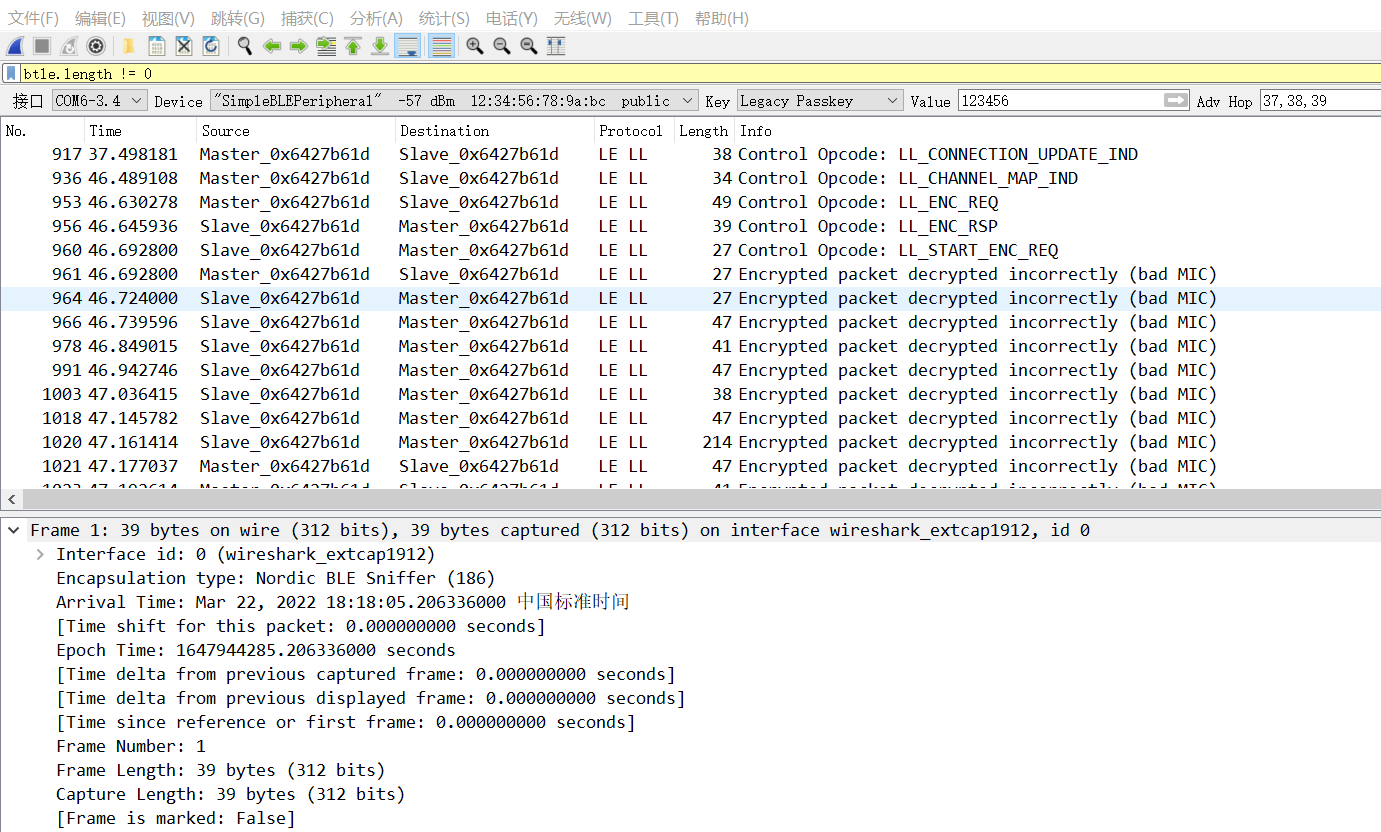The height and width of the screenshot is (832, 1381).
Task: Stop the running capture
Action: 42,46
